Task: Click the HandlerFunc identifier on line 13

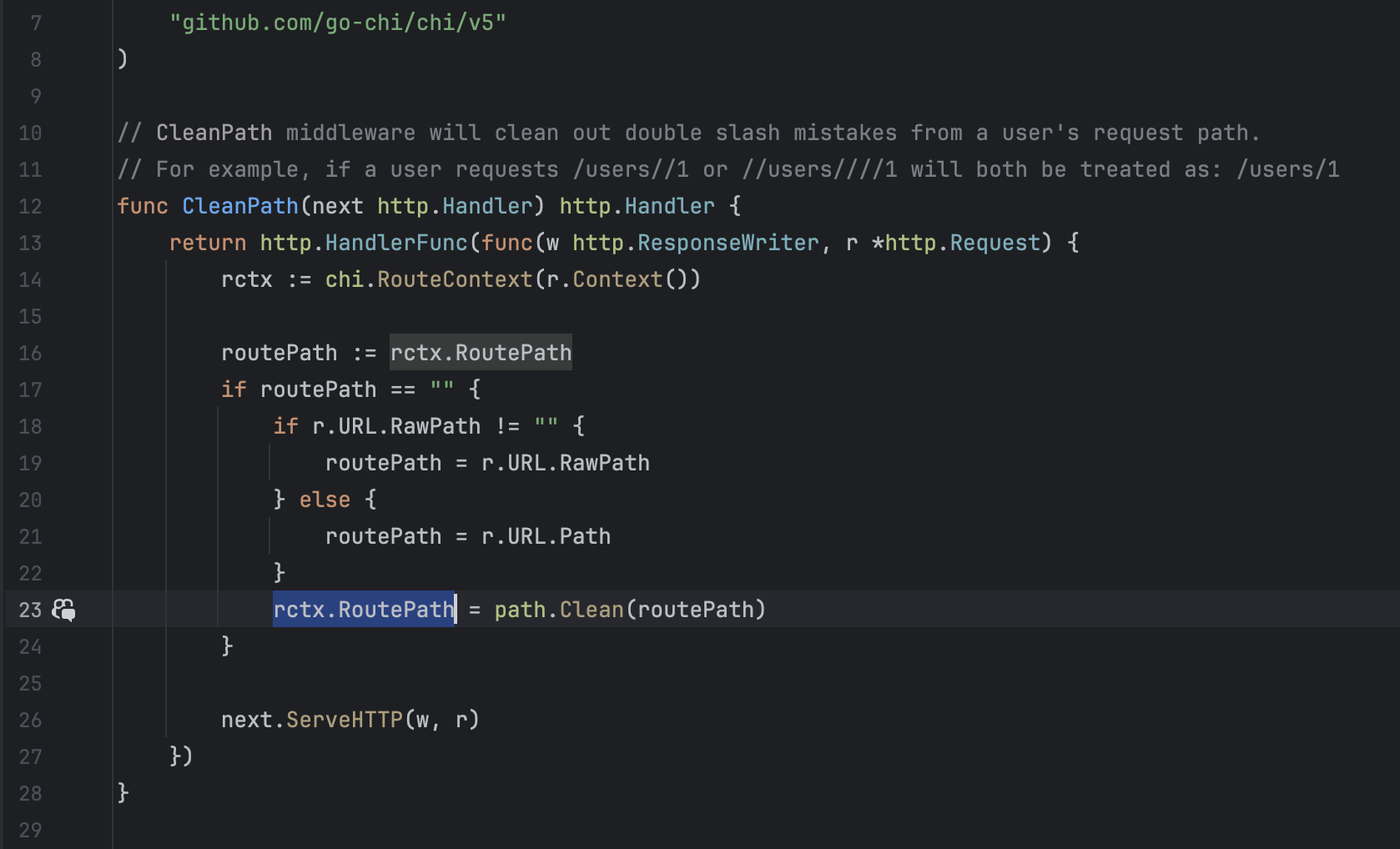Action: coord(396,243)
